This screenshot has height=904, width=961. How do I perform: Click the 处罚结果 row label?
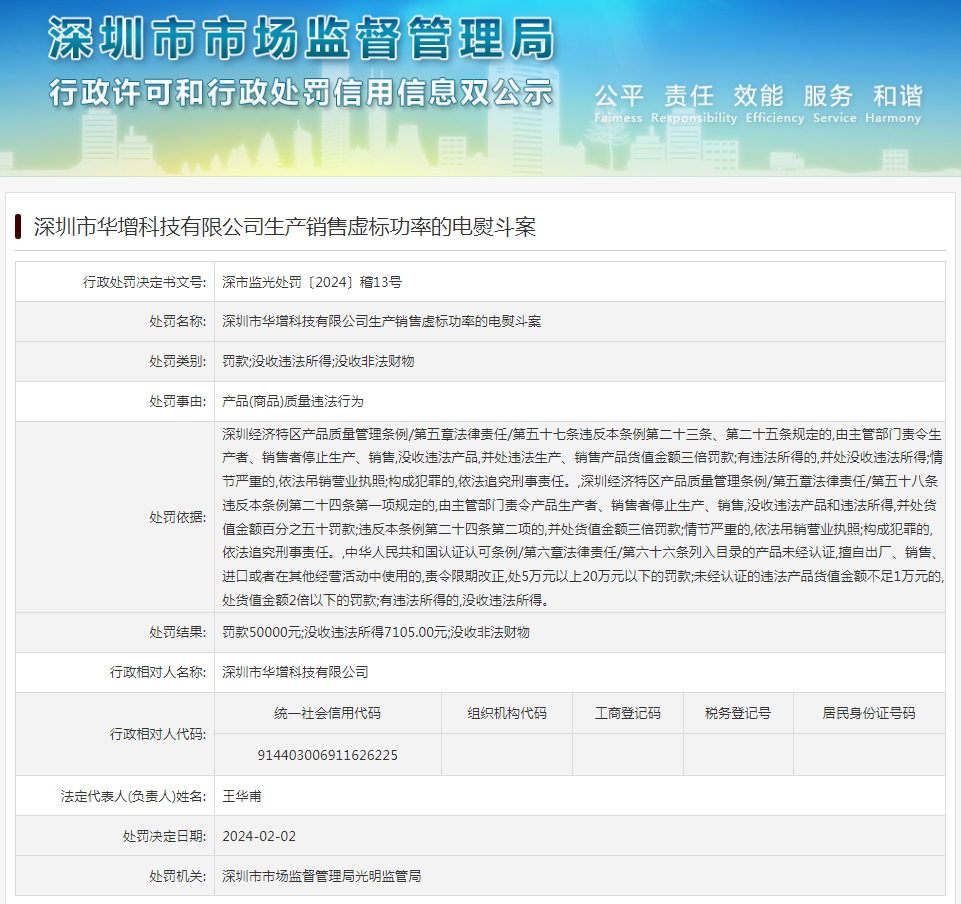(x=178, y=632)
